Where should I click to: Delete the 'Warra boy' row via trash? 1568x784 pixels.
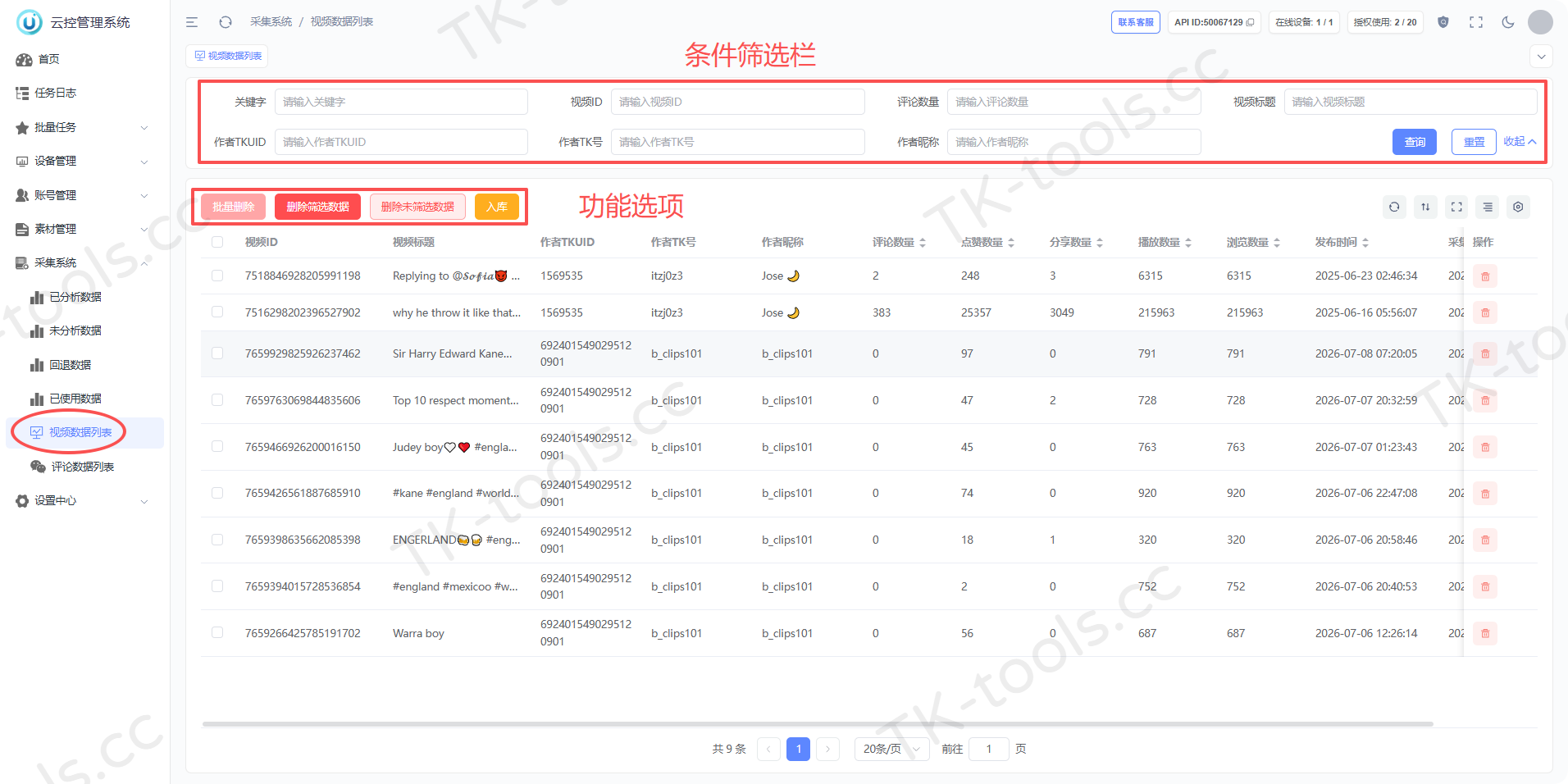pos(1485,633)
